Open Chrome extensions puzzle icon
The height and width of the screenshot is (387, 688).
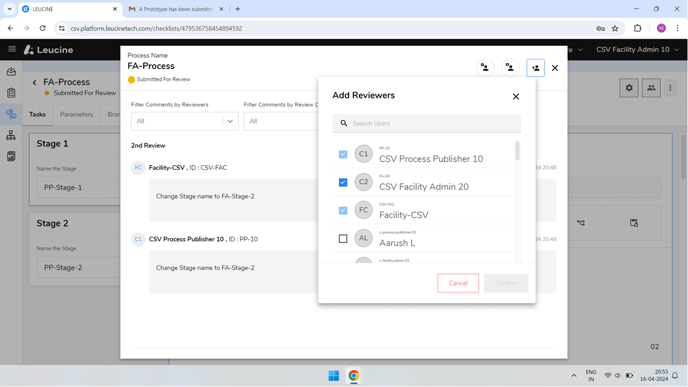coord(638,28)
